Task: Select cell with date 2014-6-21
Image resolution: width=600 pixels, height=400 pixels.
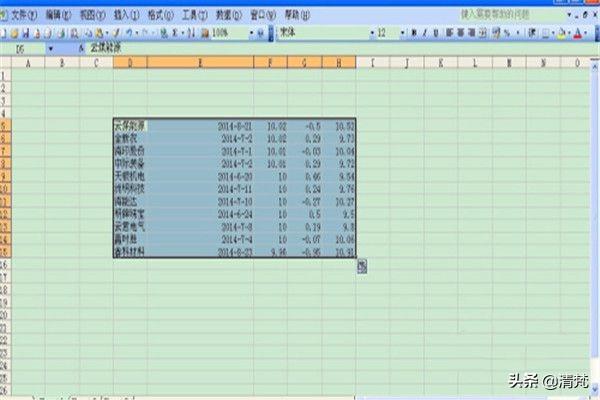Action: 200,126
